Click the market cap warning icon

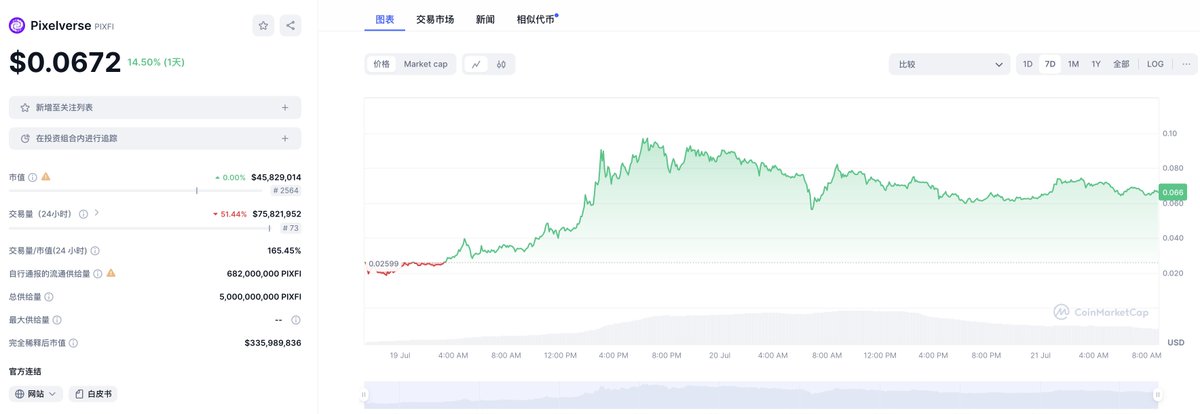tap(46, 177)
